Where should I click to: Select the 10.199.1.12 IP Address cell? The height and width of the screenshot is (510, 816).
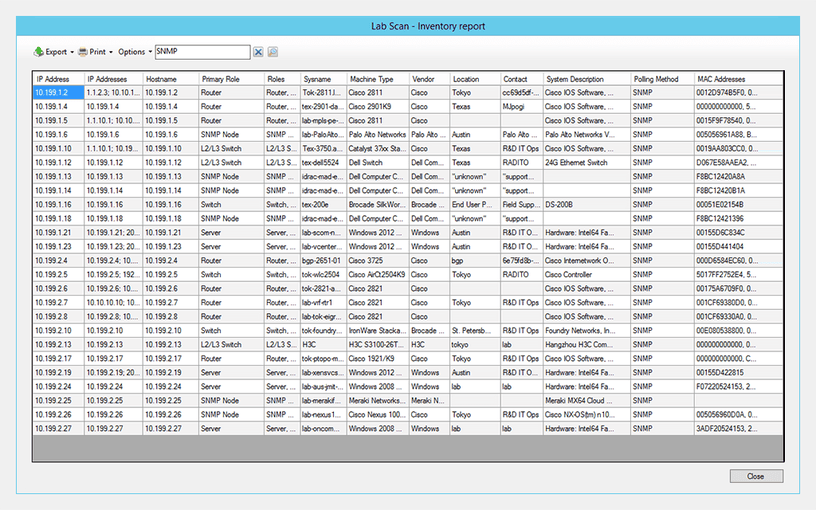[59, 163]
